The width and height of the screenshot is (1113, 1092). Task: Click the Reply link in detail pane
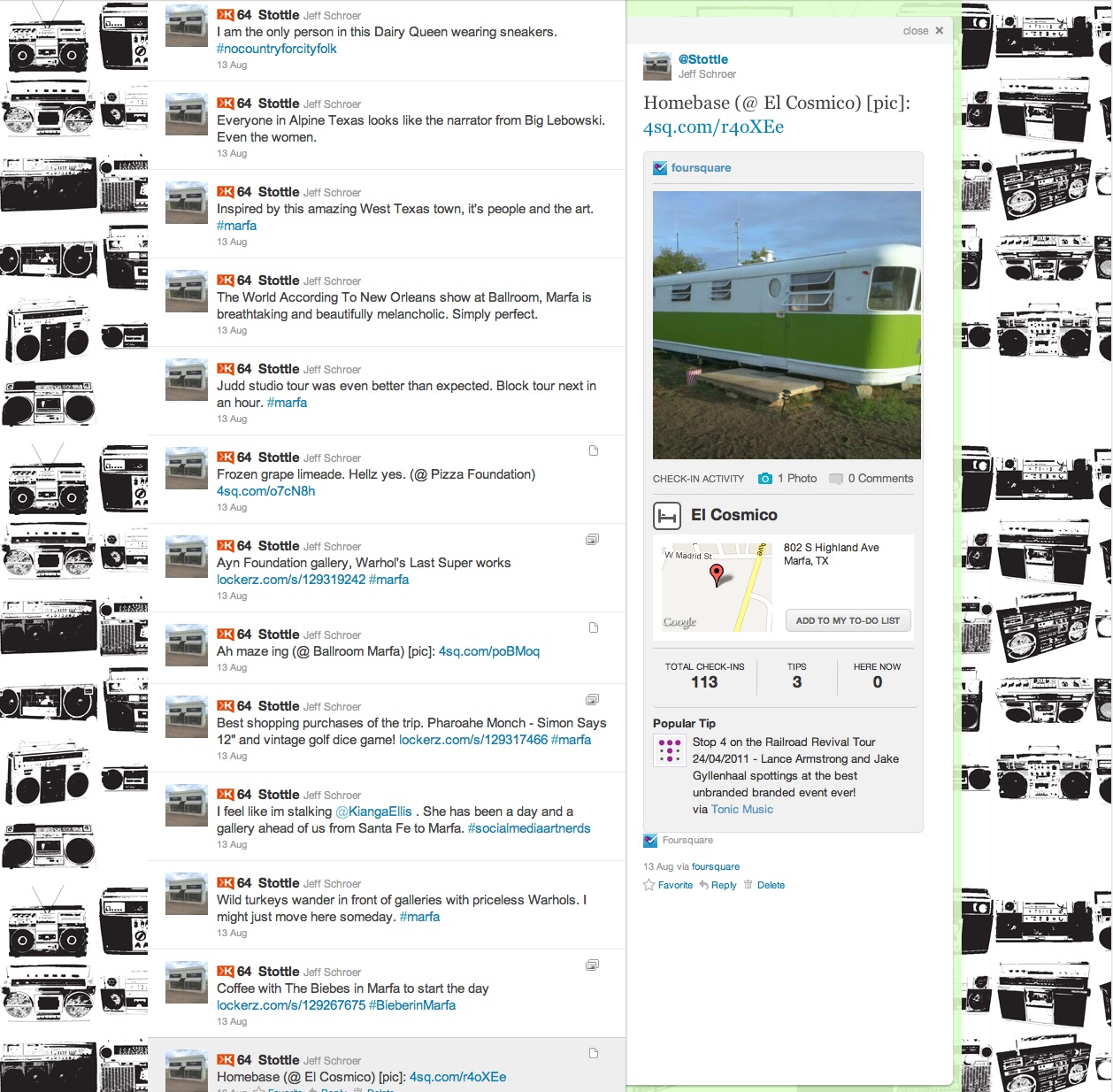pos(724,885)
